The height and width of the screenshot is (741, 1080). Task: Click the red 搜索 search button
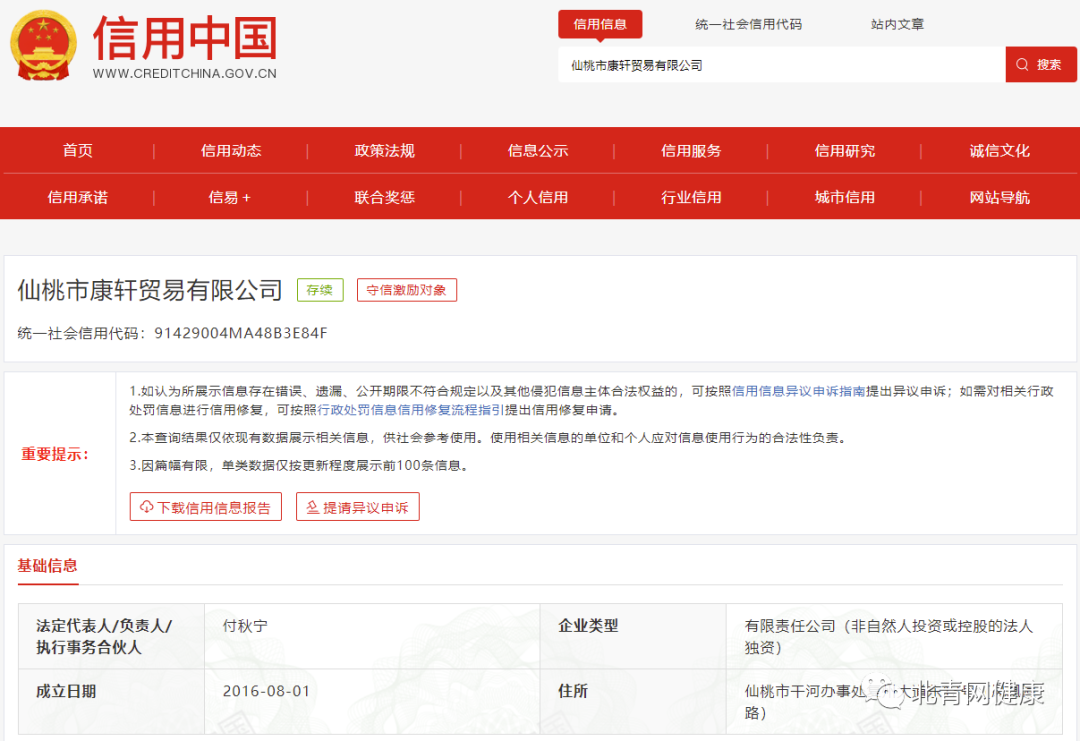[x=1040, y=63]
